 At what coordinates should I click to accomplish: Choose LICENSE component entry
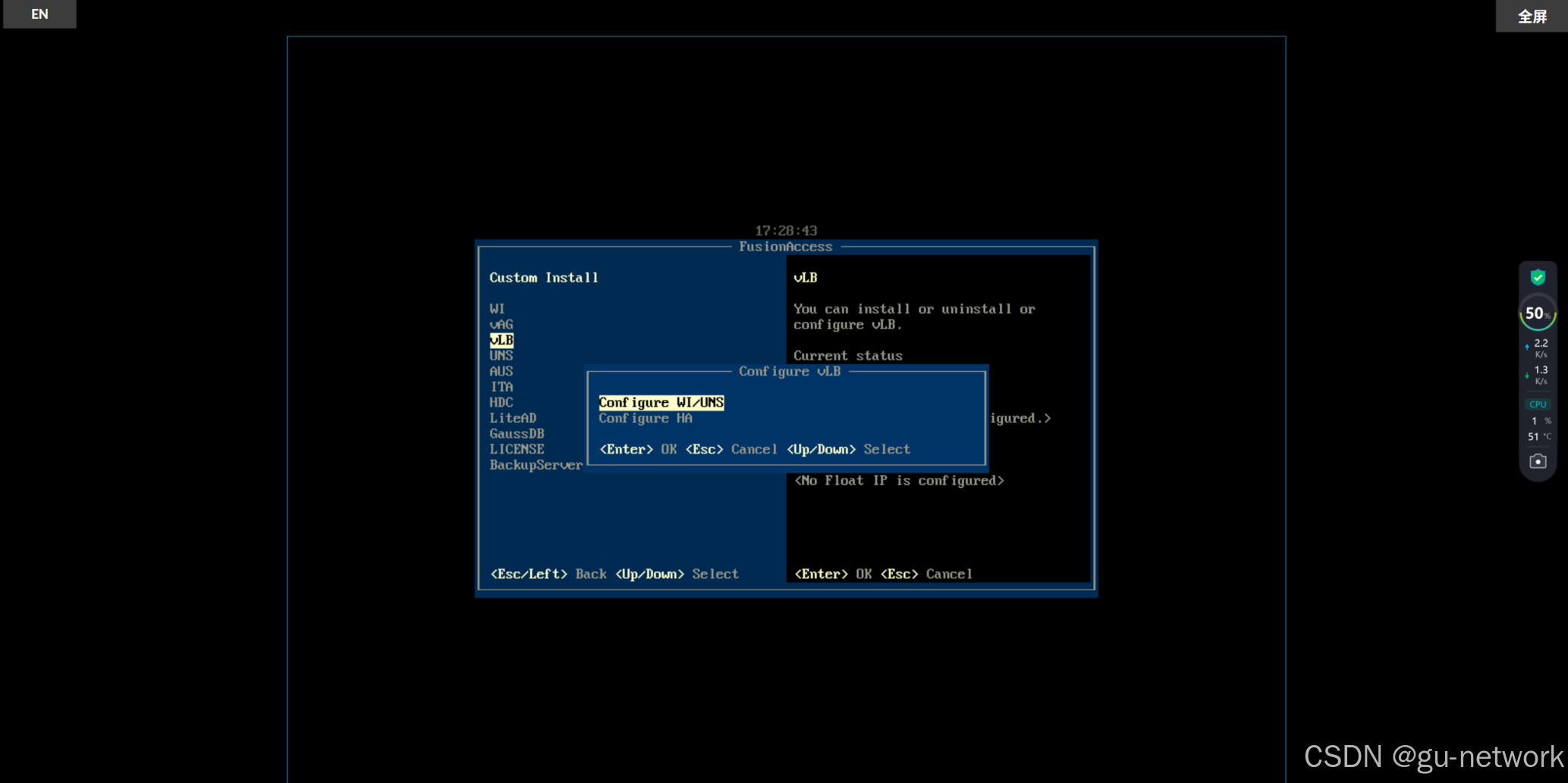click(x=517, y=449)
